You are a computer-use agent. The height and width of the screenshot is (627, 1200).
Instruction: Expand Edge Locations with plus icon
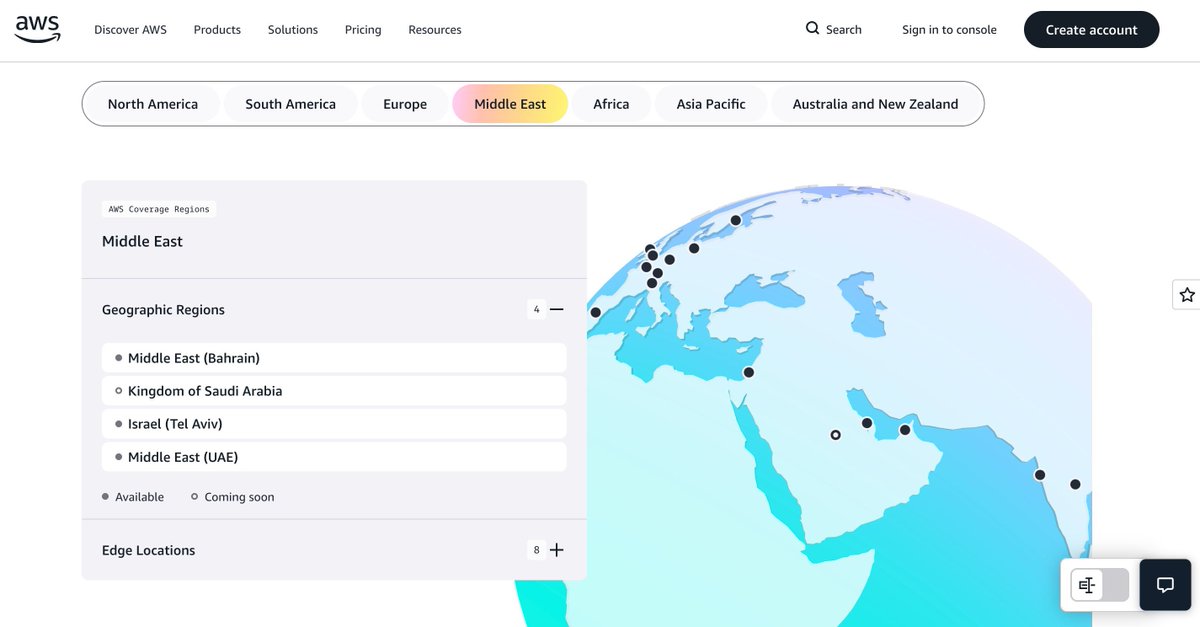(557, 550)
